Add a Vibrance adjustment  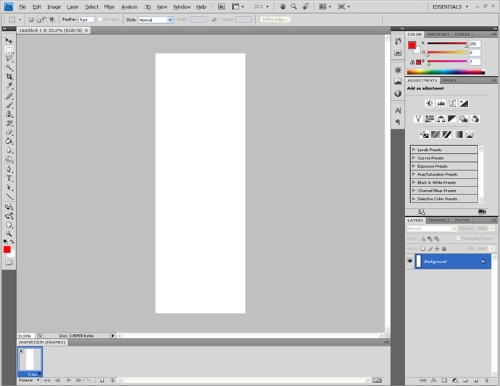click(x=418, y=119)
